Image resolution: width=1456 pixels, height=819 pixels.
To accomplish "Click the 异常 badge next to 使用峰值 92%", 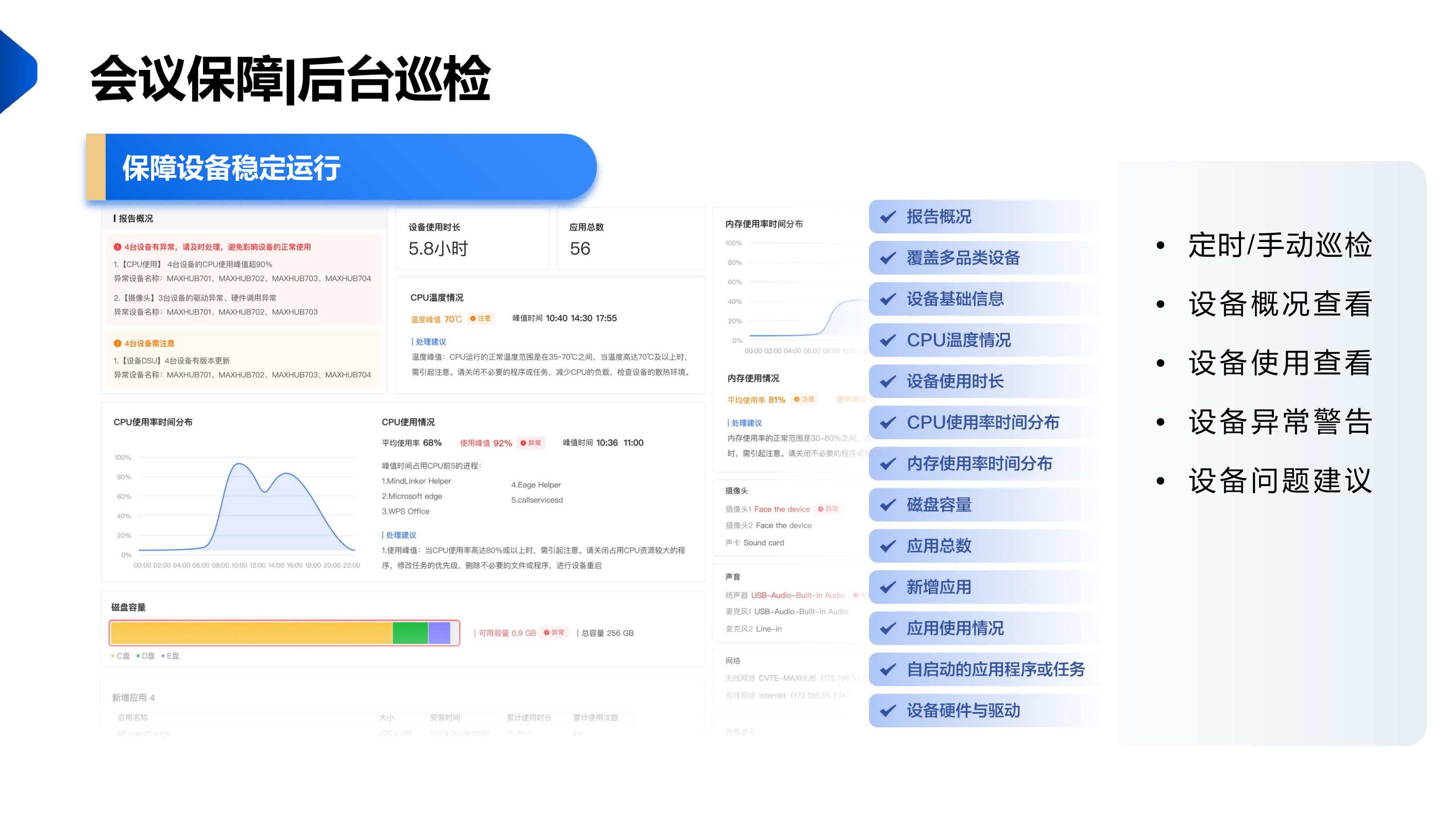I will [531, 442].
